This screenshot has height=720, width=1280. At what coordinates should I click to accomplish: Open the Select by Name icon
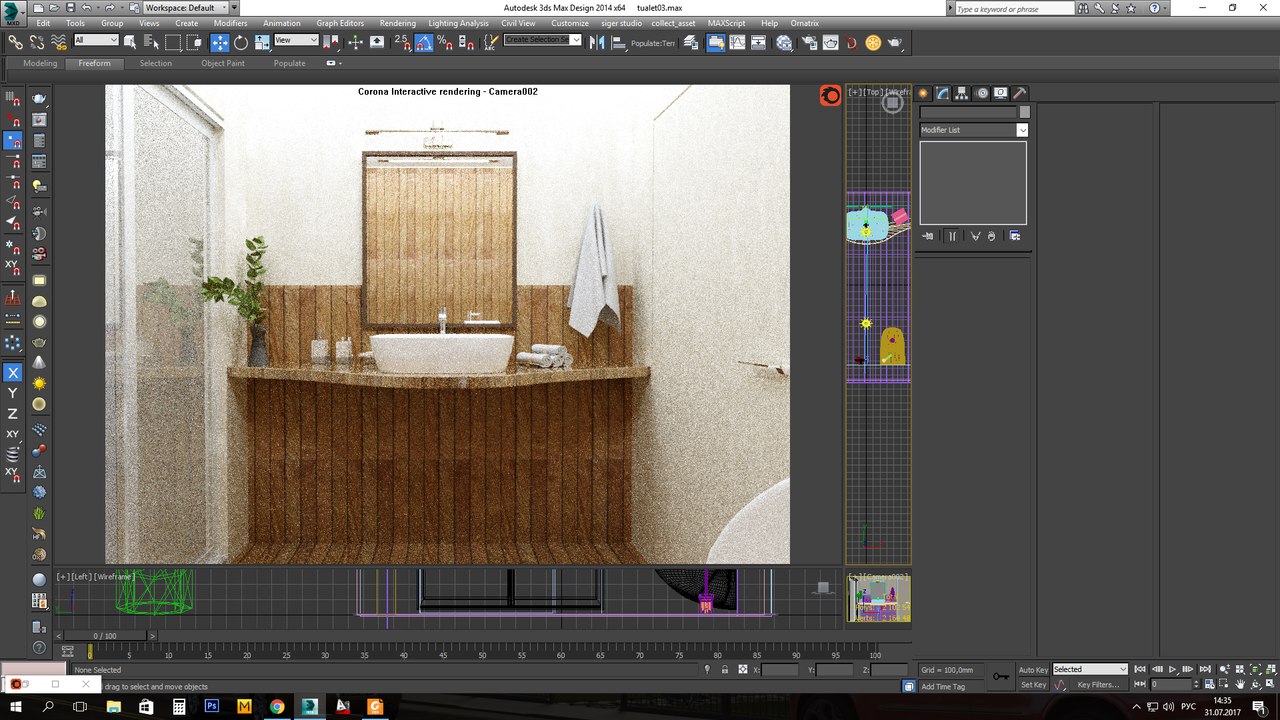[152, 42]
